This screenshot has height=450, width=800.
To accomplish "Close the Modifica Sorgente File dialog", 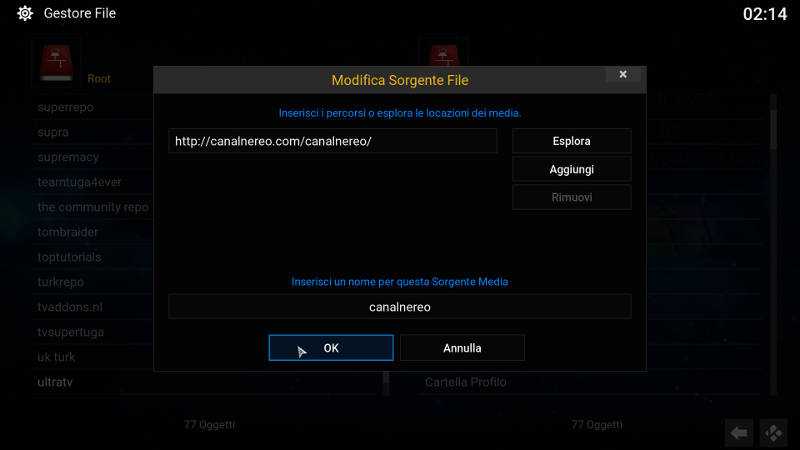I will pos(622,74).
